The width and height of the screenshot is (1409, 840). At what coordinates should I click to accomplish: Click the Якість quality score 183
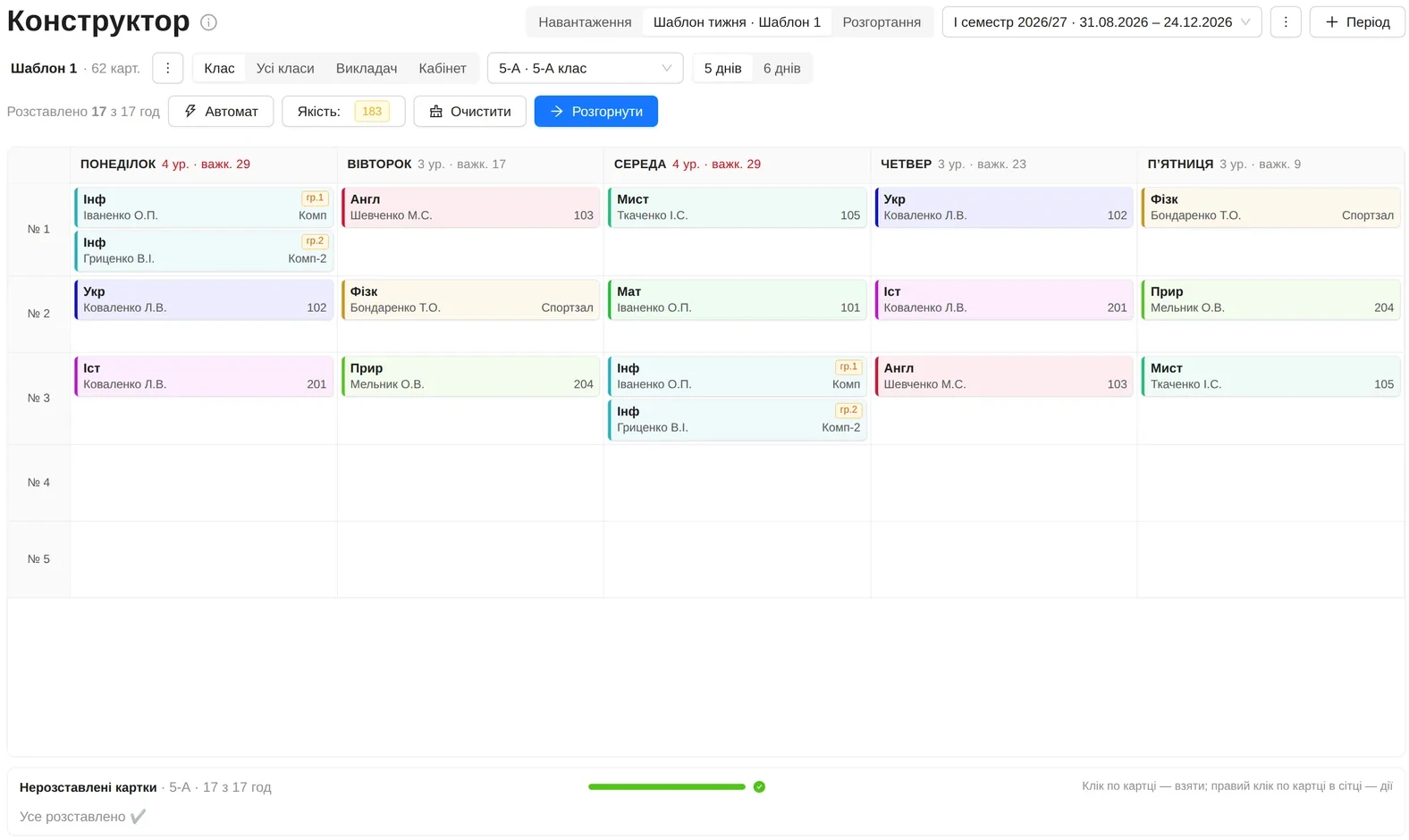point(372,112)
